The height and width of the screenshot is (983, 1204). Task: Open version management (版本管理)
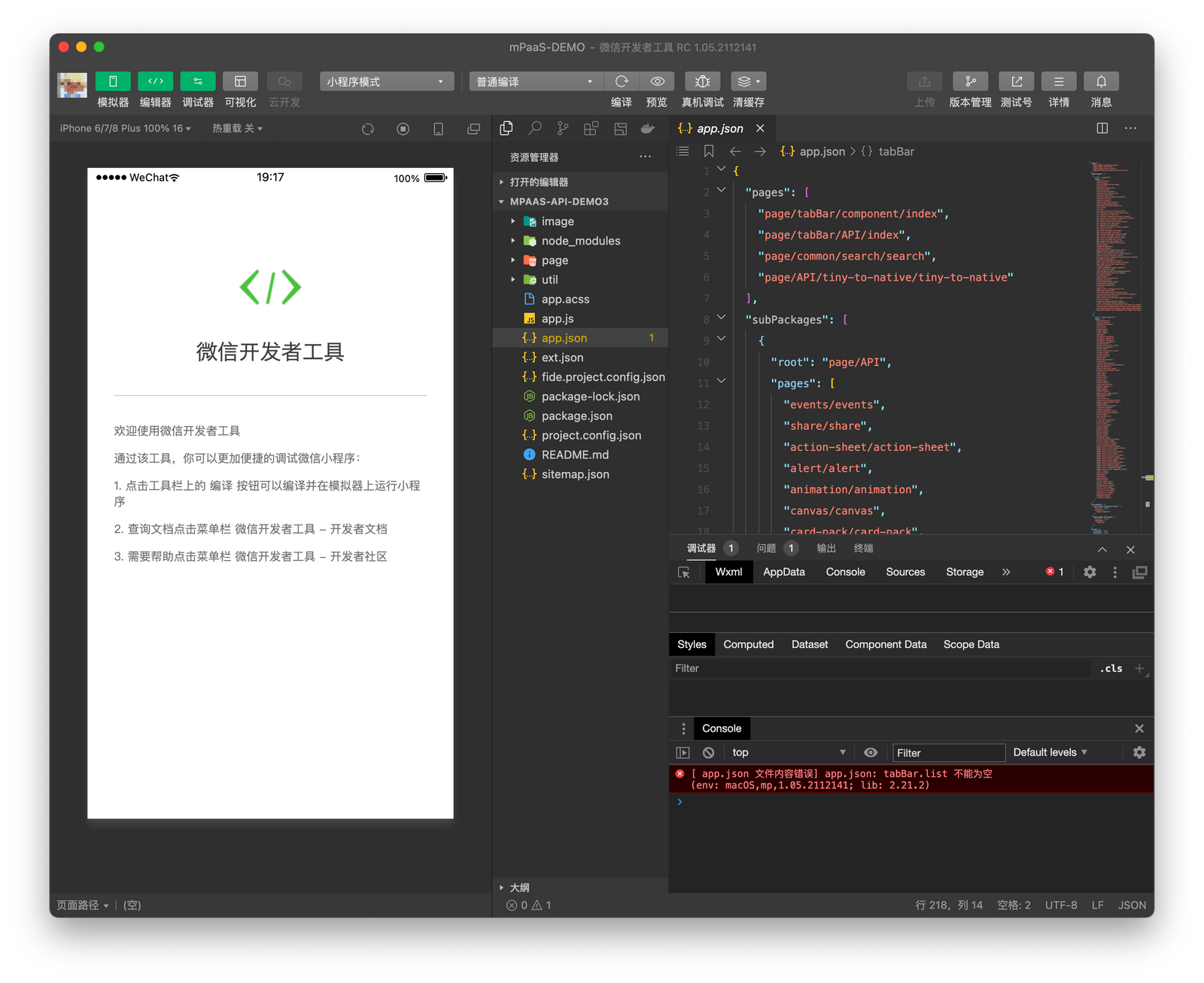point(971,81)
